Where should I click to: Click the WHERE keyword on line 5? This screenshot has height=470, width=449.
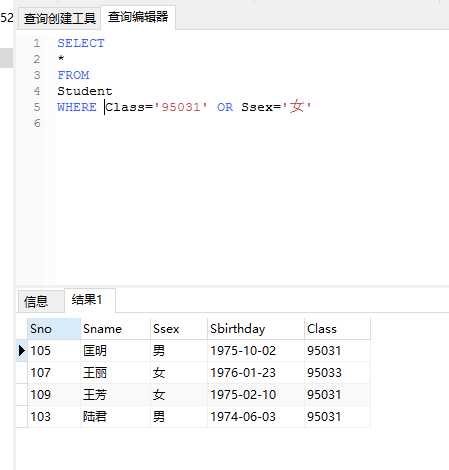pos(77,107)
